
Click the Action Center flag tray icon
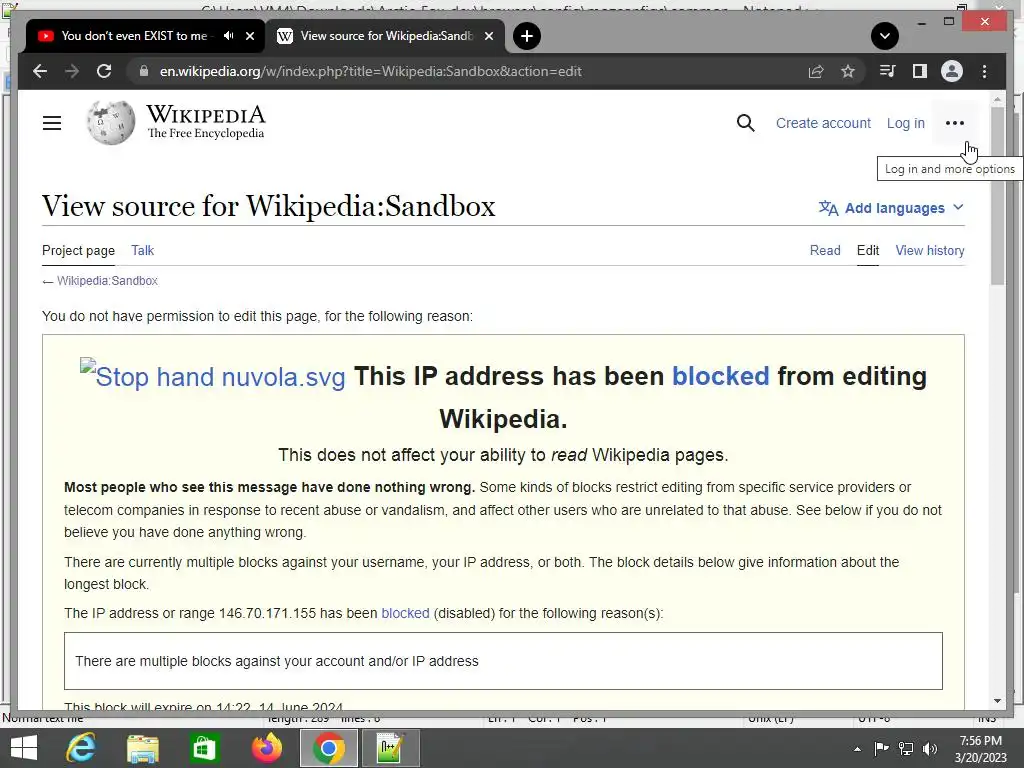pos(881,748)
